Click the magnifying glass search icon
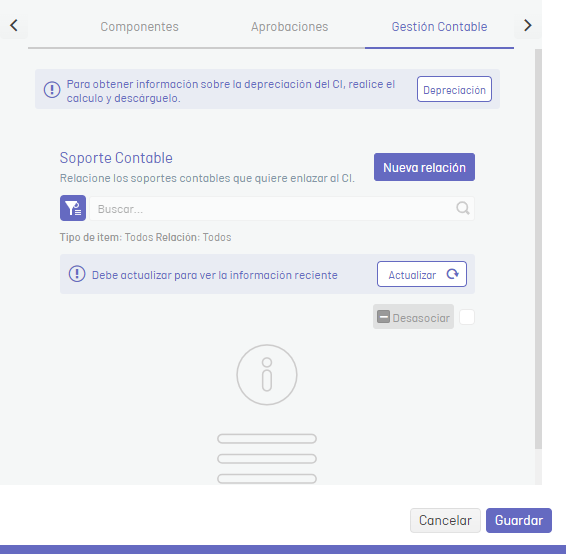 click(x=463, y=208)
